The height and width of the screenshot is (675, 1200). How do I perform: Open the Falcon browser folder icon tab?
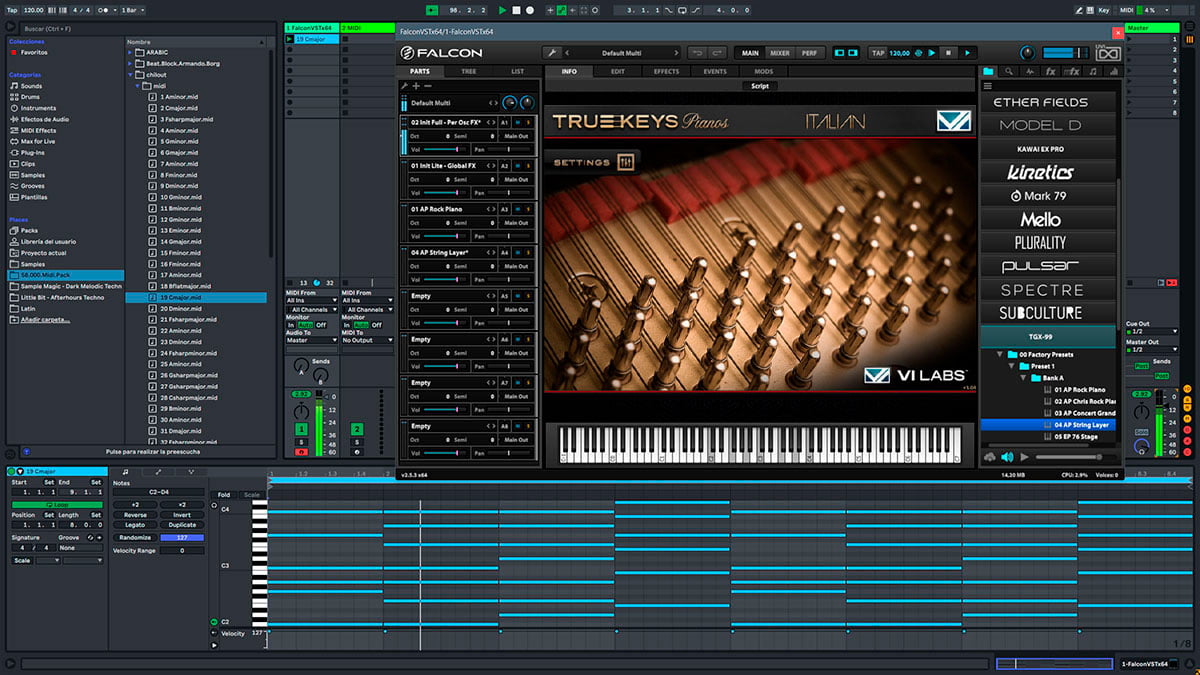pyautogui.click(x=989, y=72)
